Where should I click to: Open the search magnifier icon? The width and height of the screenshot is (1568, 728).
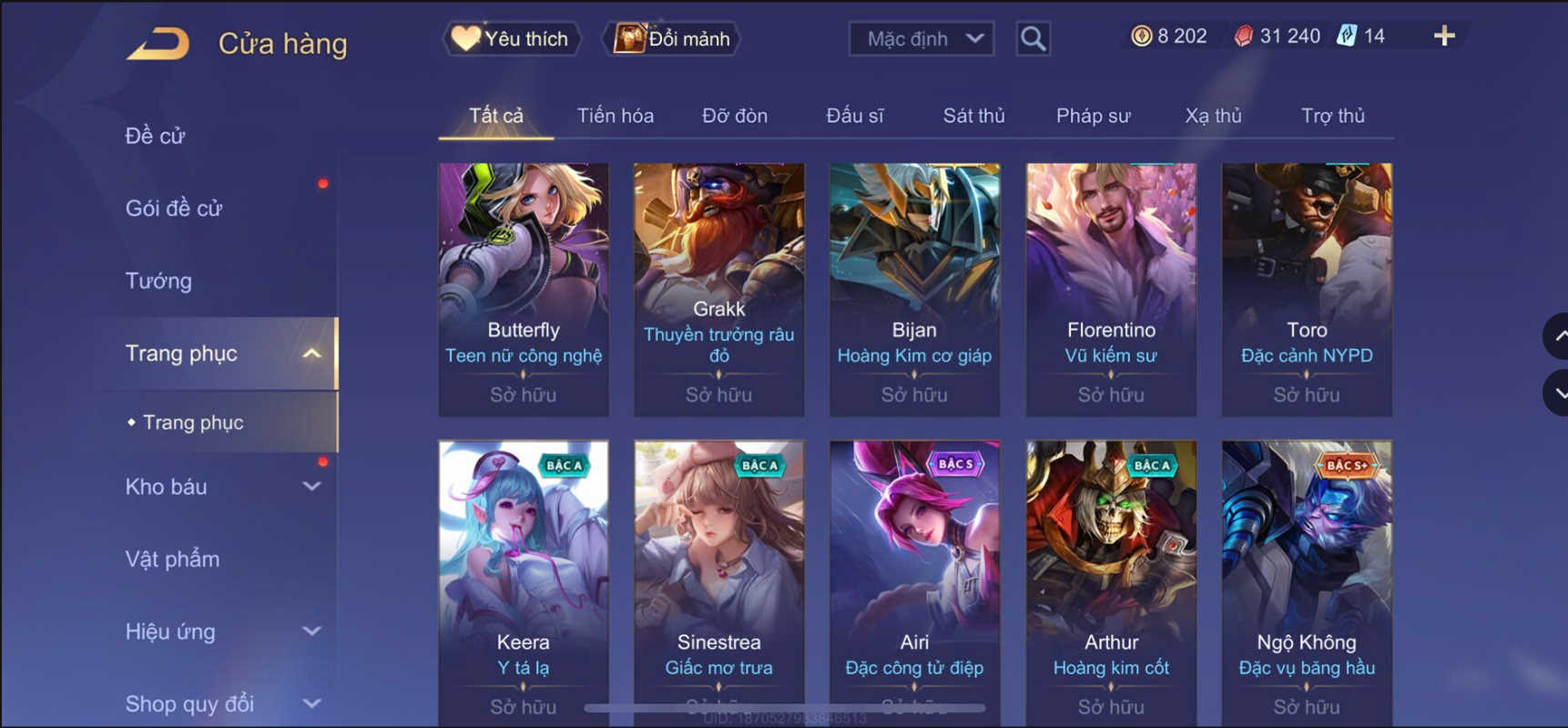click(x=1033, y=39)
